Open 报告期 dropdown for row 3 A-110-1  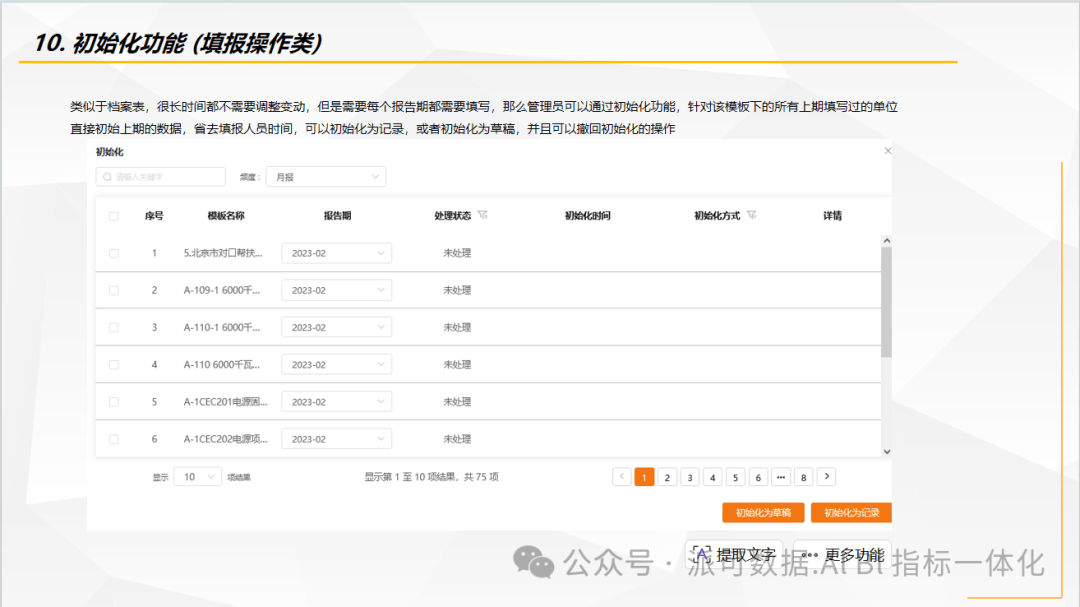point(337,327)
